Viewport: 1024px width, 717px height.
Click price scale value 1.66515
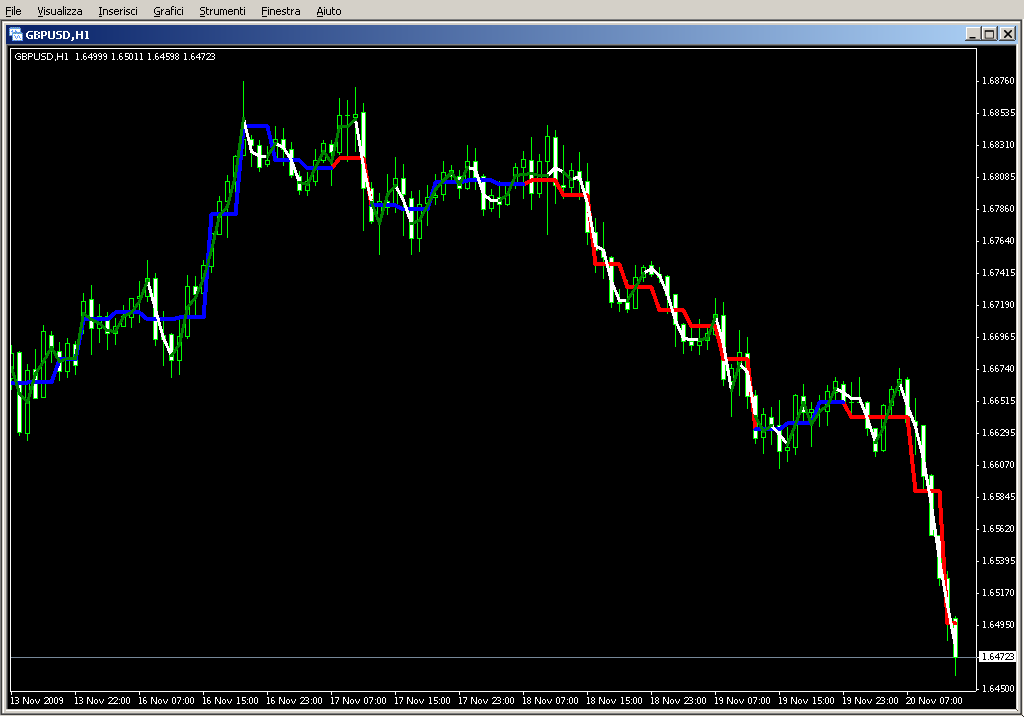[x=999, y=401]
